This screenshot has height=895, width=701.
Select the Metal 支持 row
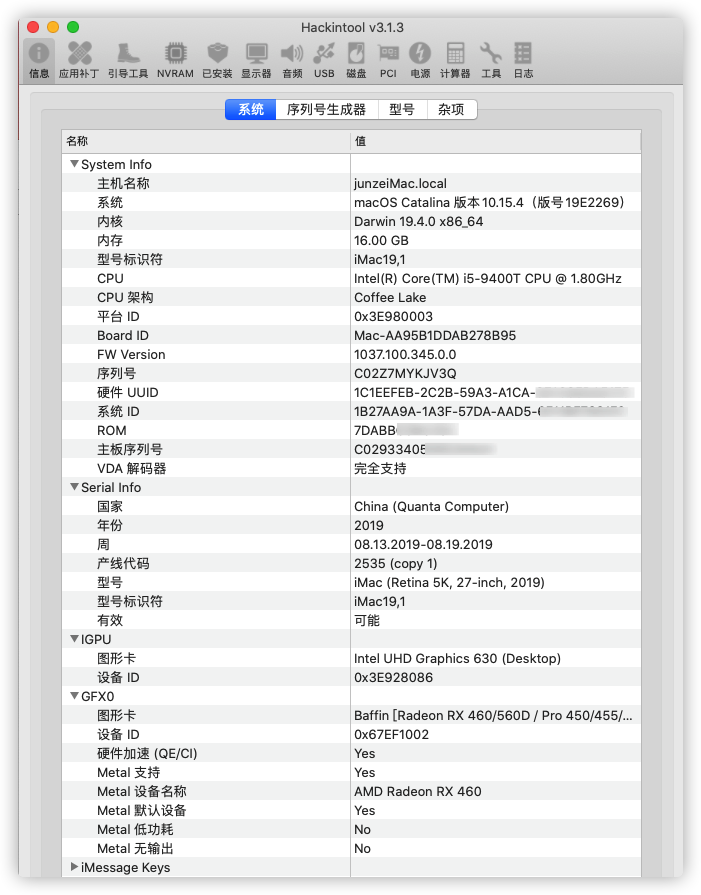351,772
